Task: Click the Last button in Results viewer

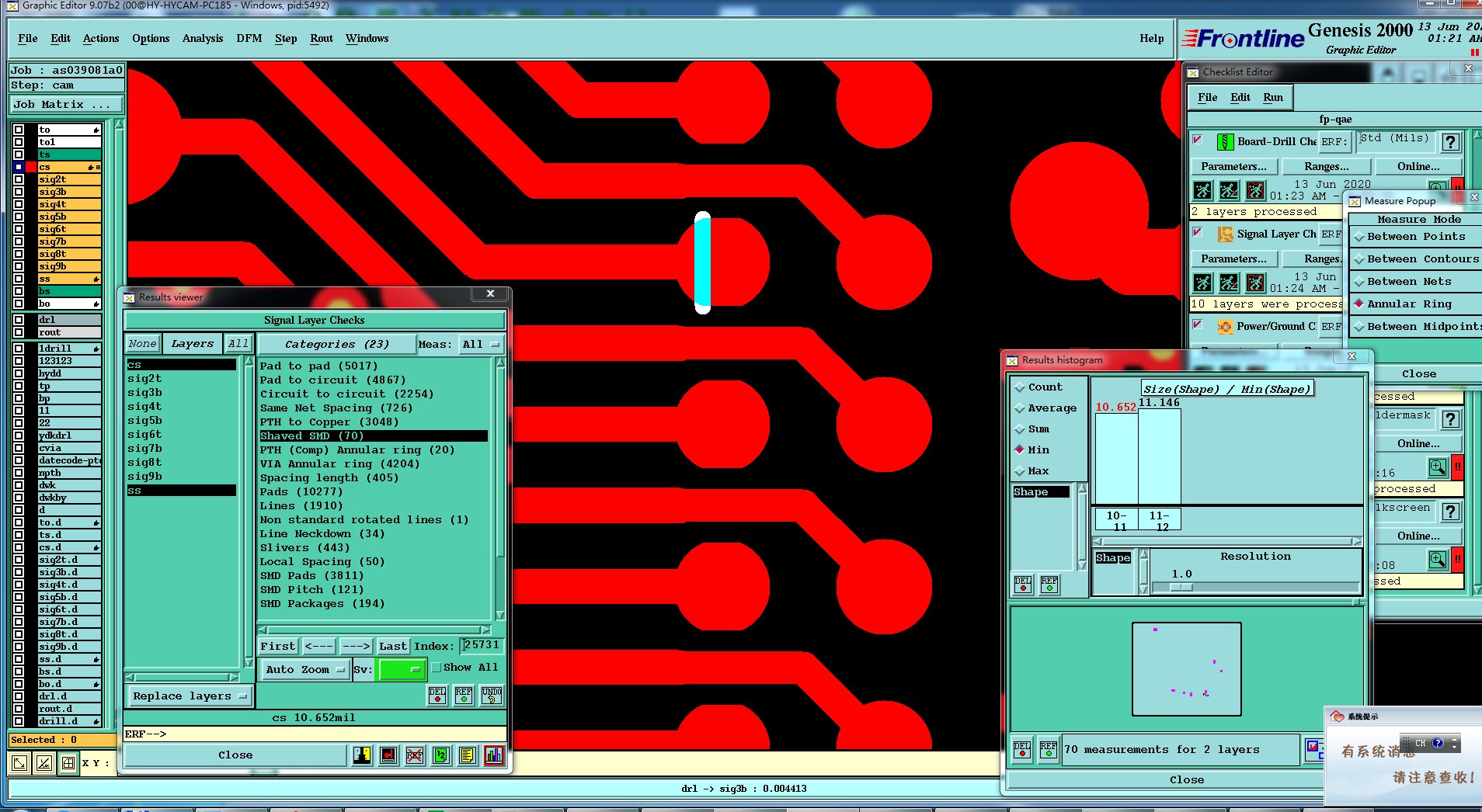Action: pos(393,646)
